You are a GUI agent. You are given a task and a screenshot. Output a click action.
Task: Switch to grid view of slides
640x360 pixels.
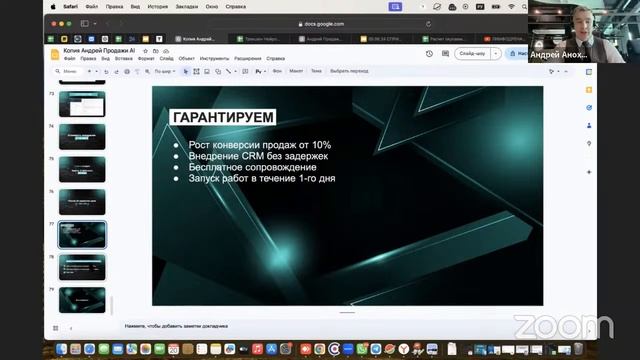click(x=56, y=328)
